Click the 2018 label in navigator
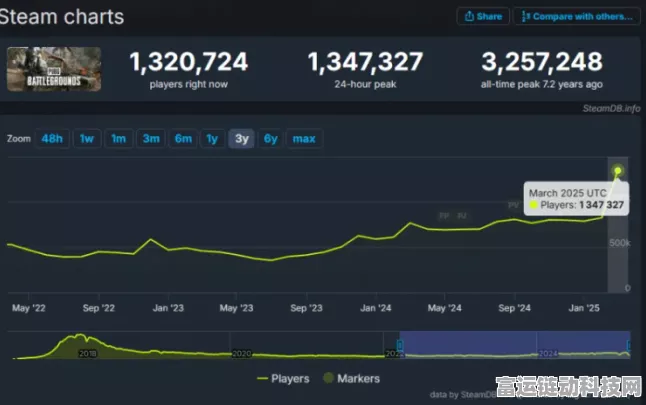This screenshot has width=646, height=405. tap(88, 353)
